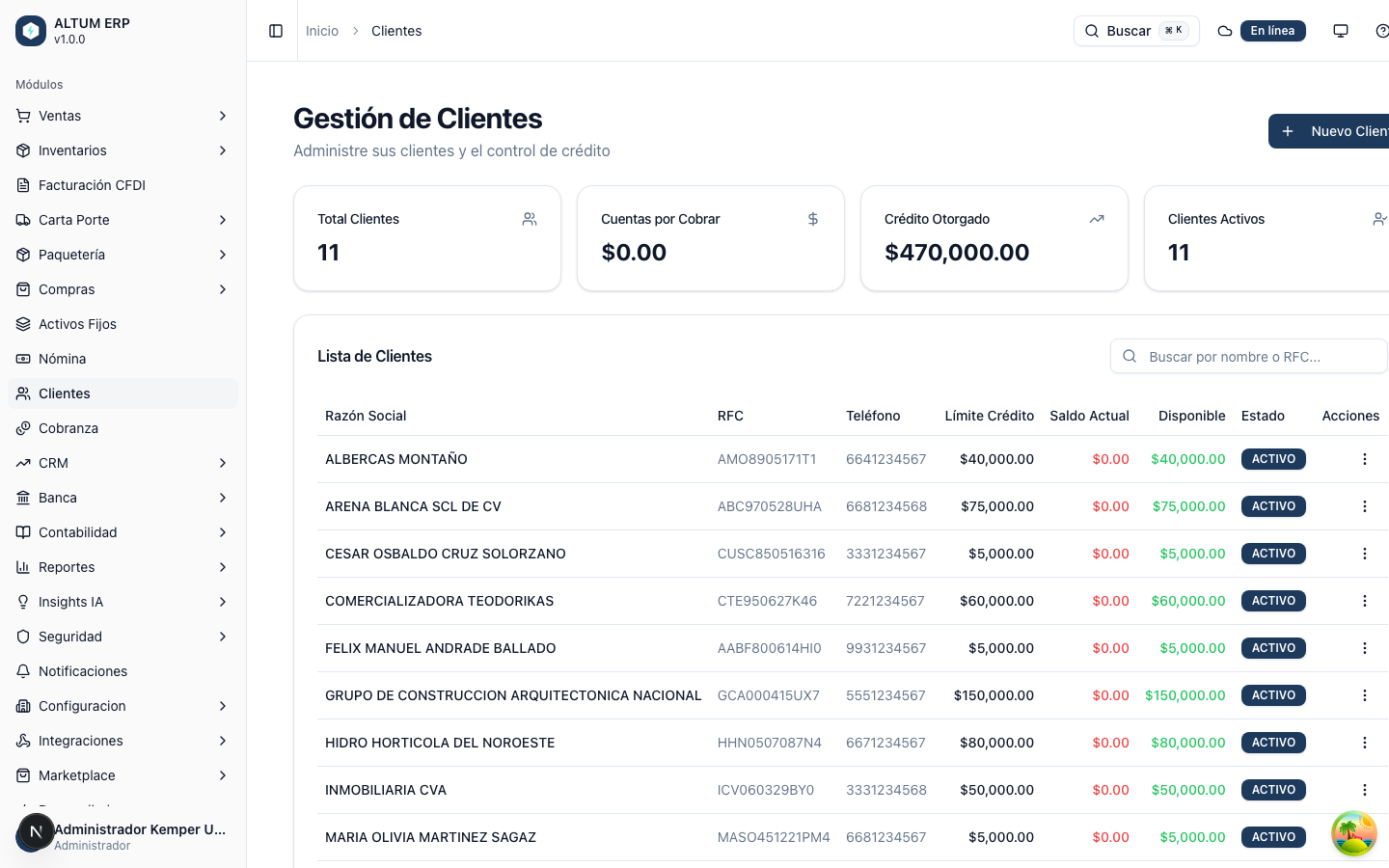
Task: Toggle the sidebar panel icon
Action: click(x=276, y=31)
